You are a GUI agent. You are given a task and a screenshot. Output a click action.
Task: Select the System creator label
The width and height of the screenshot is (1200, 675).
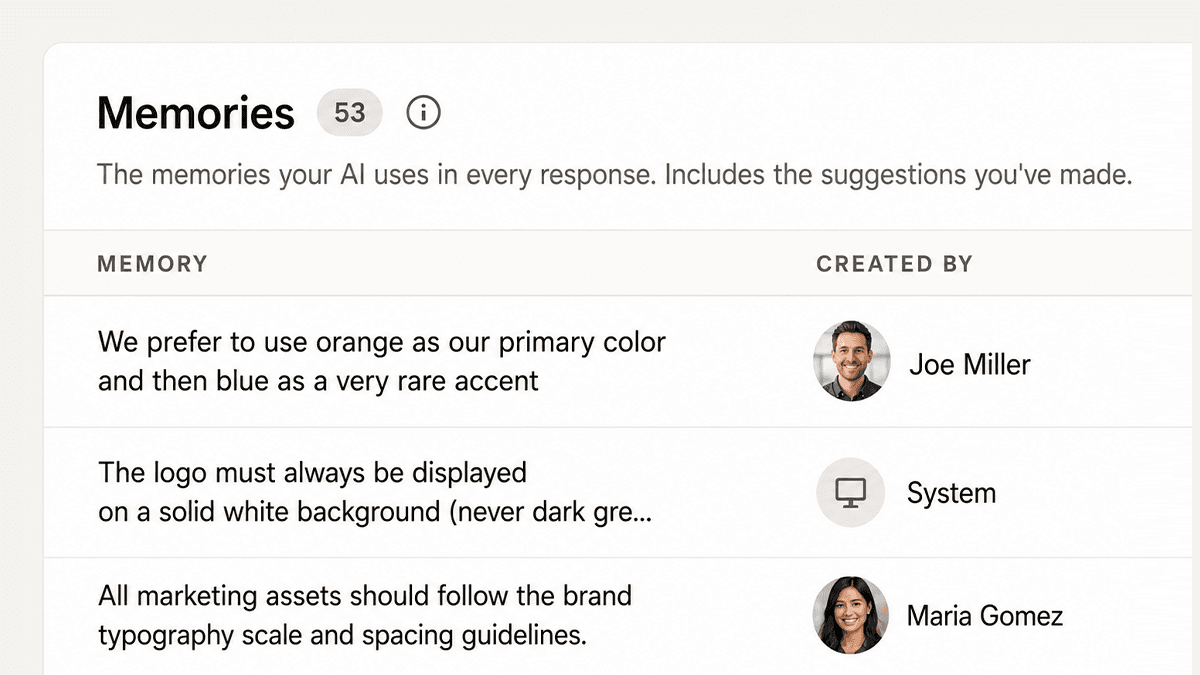click(951, 493)
